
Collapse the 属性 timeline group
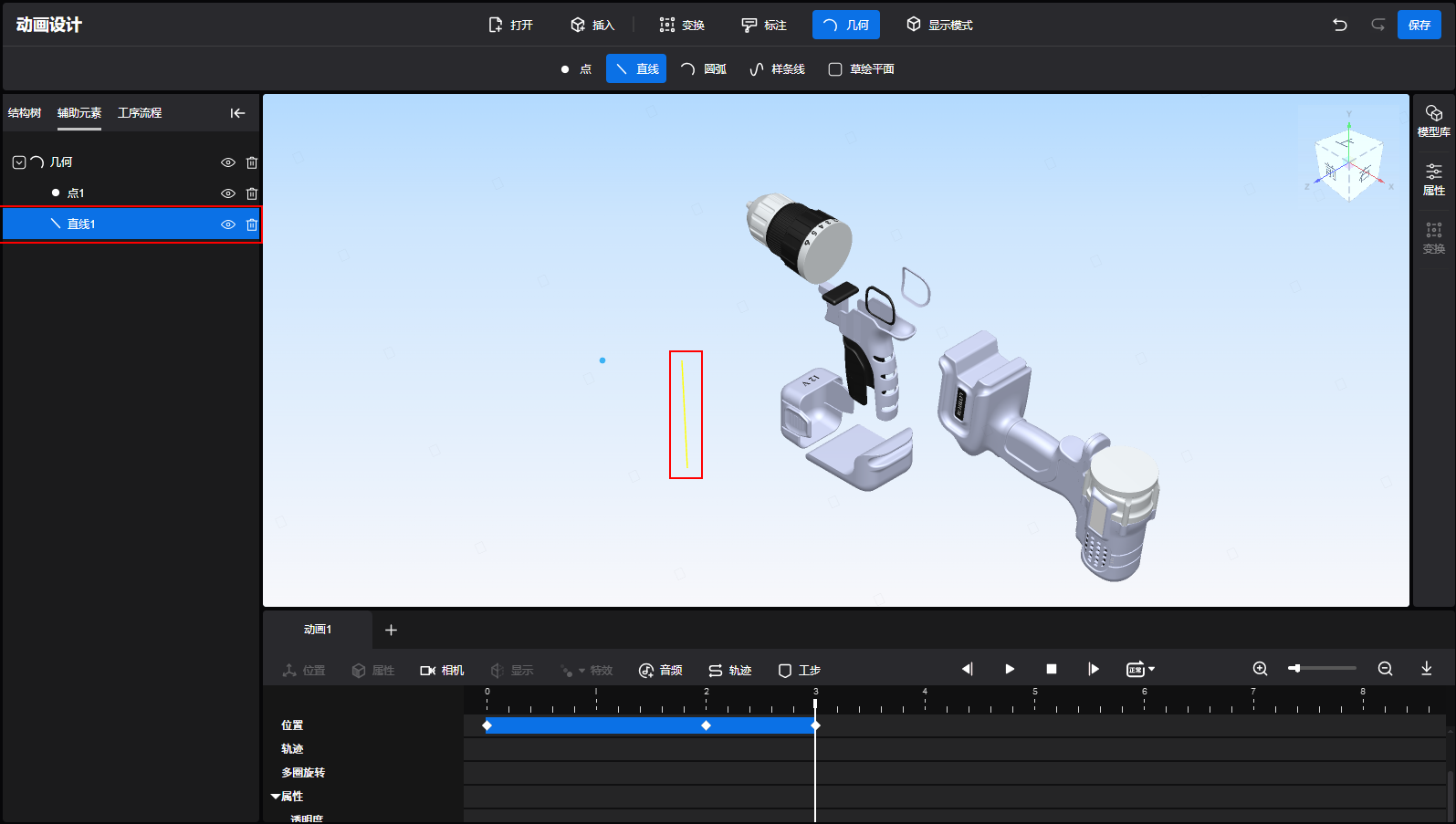coord(275,797)
